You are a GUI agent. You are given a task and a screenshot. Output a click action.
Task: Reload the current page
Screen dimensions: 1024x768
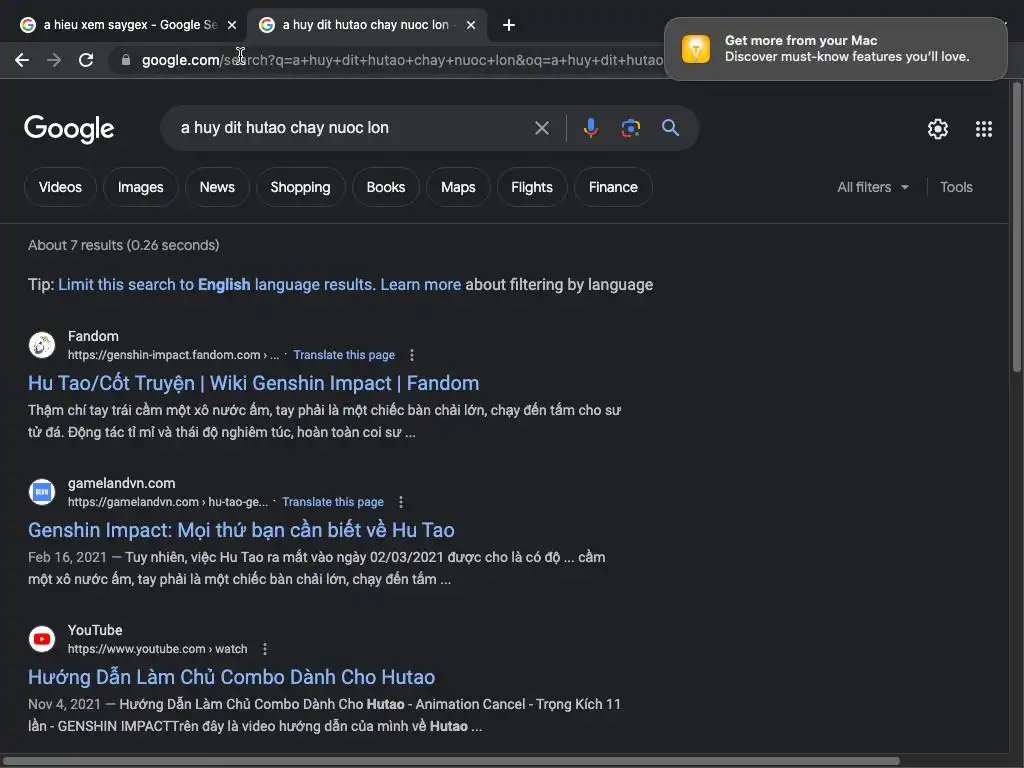point(86,60)
